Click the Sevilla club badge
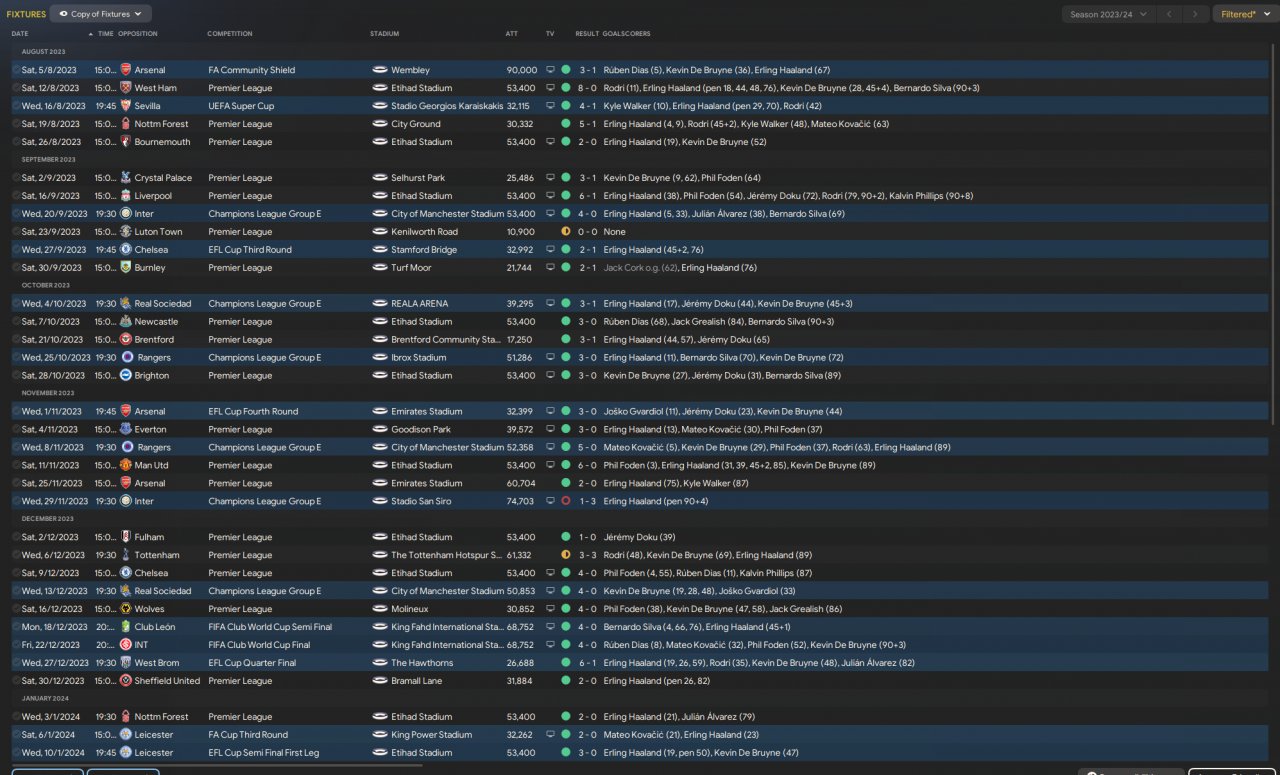 125,106
